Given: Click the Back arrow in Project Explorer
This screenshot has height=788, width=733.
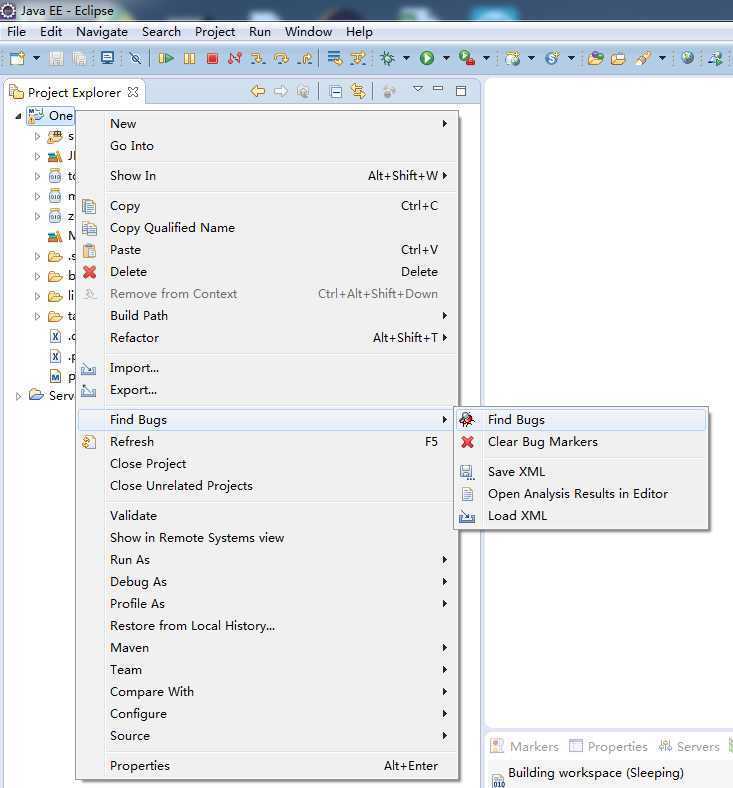Looking at the screenshot, I should coord(258,91).
